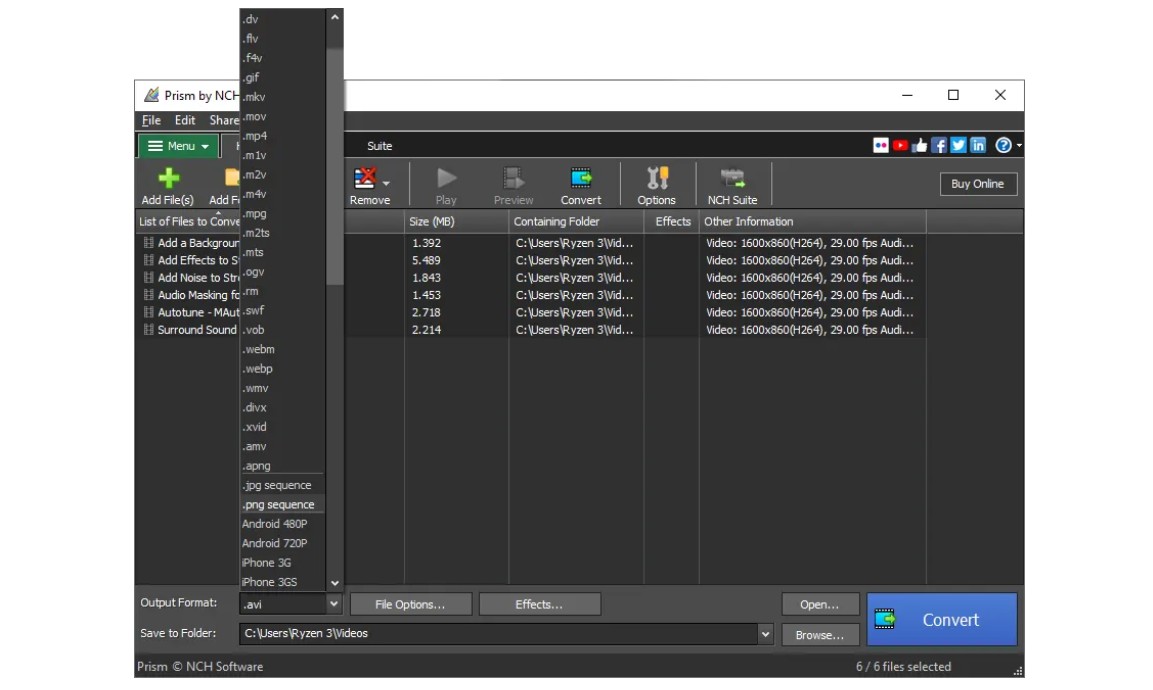Click the File Options... button
The width and height of the screenshot is (1153, 690).
coord(410,604)
